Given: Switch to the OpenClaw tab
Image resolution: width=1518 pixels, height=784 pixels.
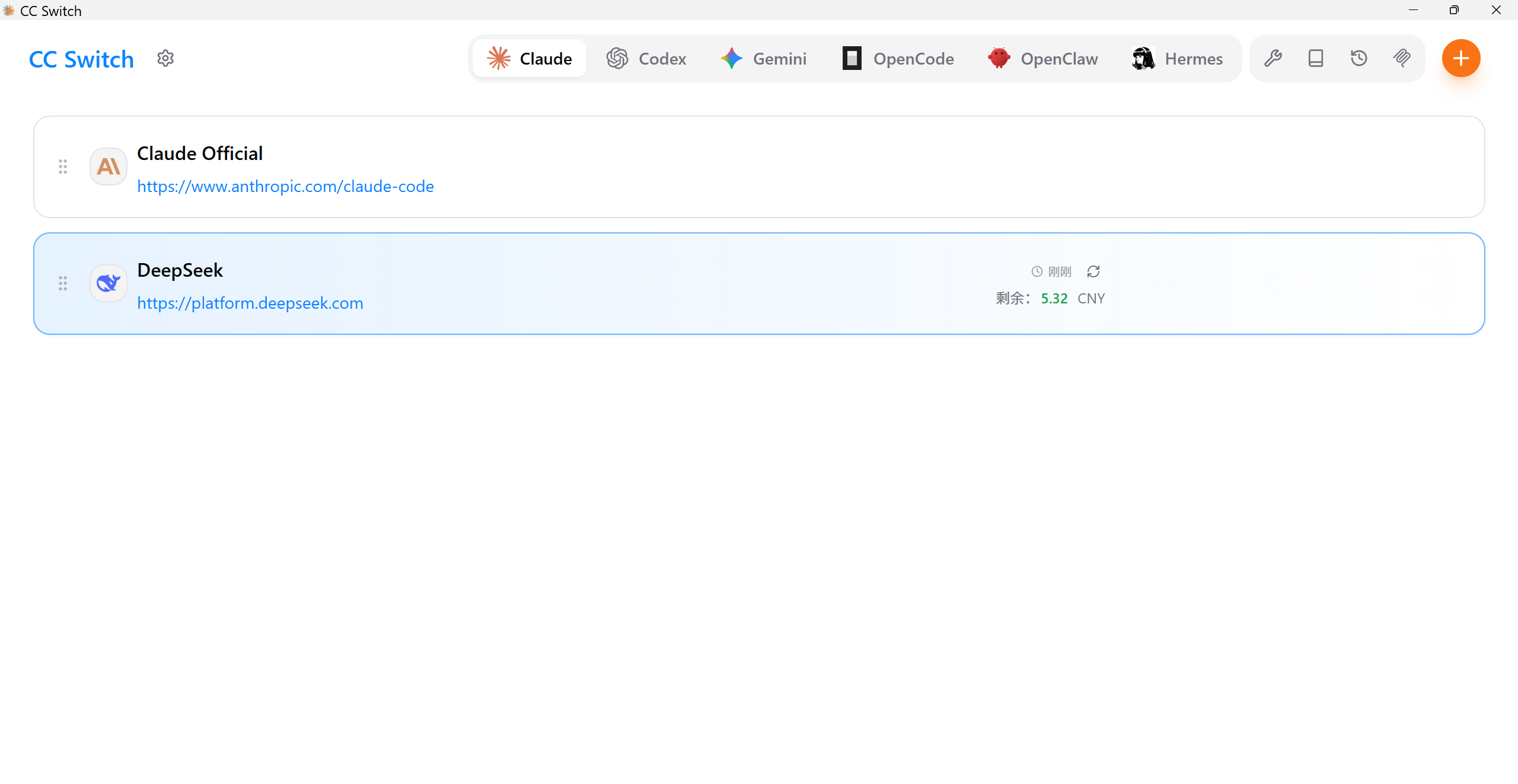Looking at the screenshot, I should pyautogui.click(x=1043, y=58).
